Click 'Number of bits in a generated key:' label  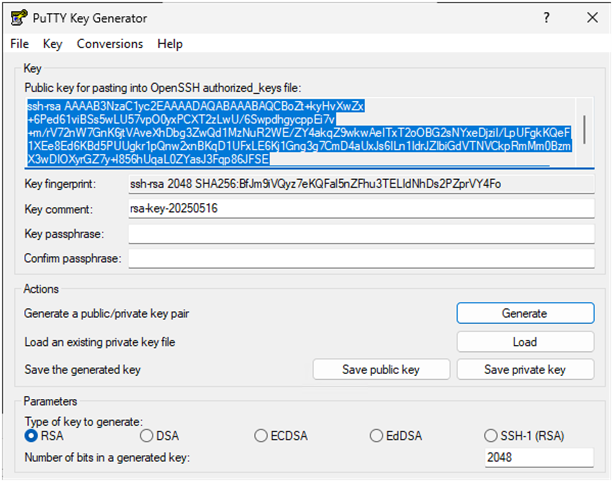107,457
